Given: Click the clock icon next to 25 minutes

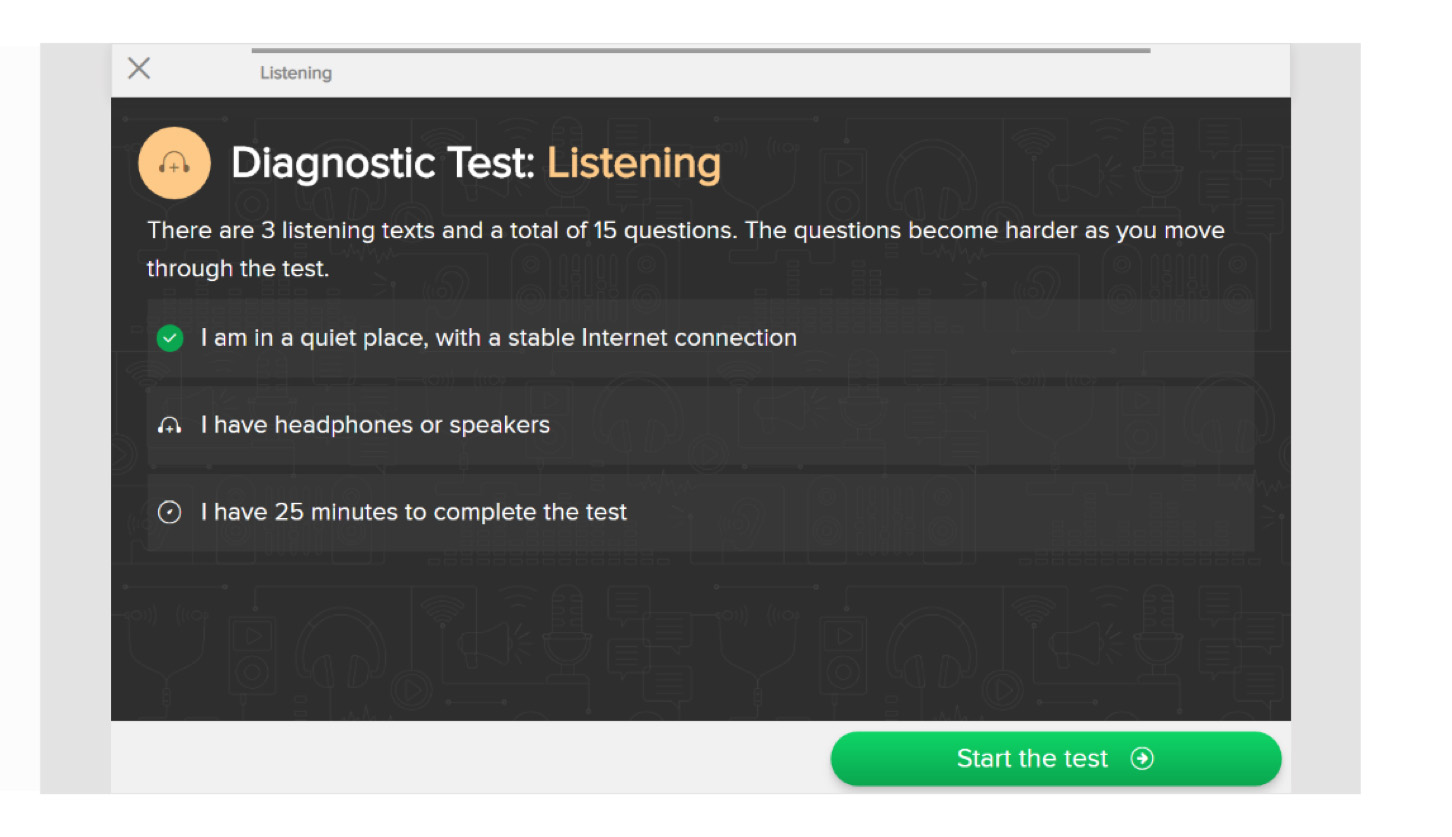Looking at the screenshot, I should 170,513.
